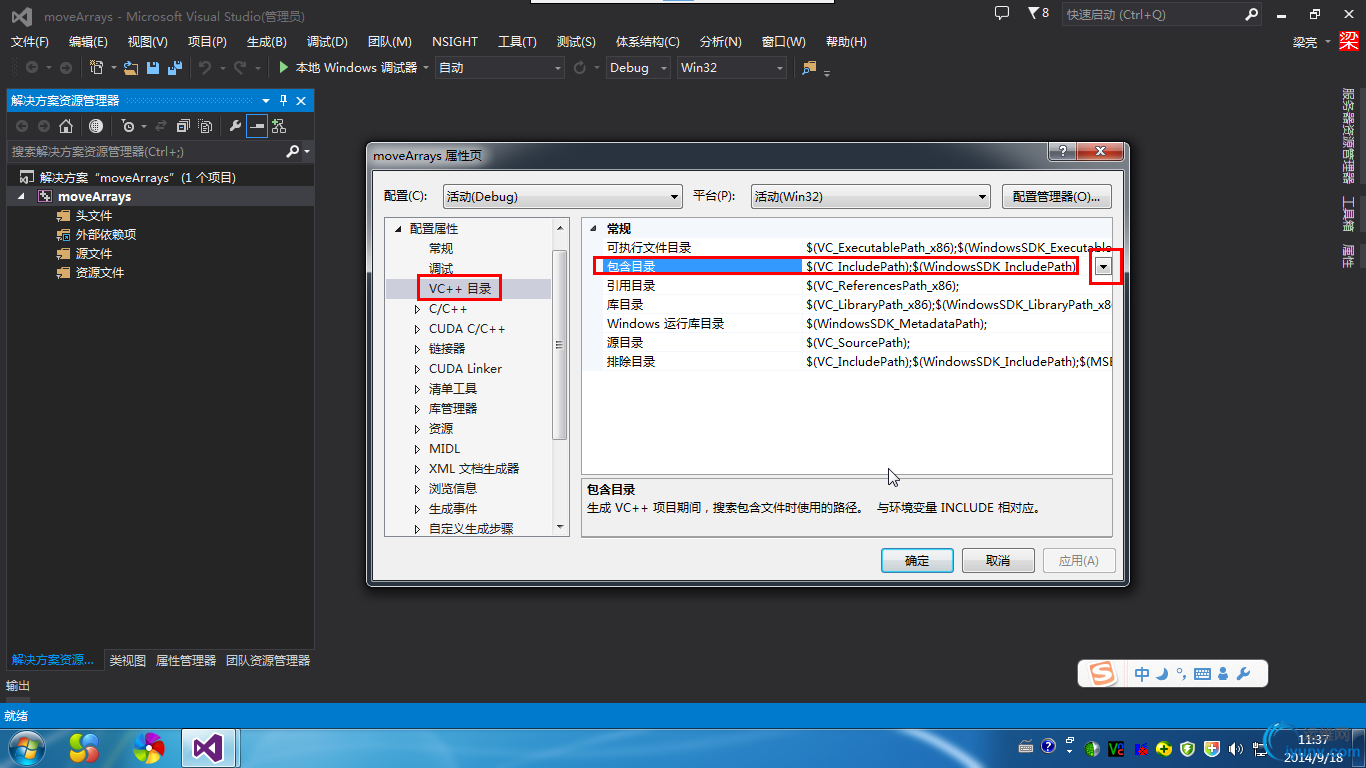Collapse the 配置属性 tree node
Image resolution: width=1366 pixels, height=768 pixels.
point(399,229)
